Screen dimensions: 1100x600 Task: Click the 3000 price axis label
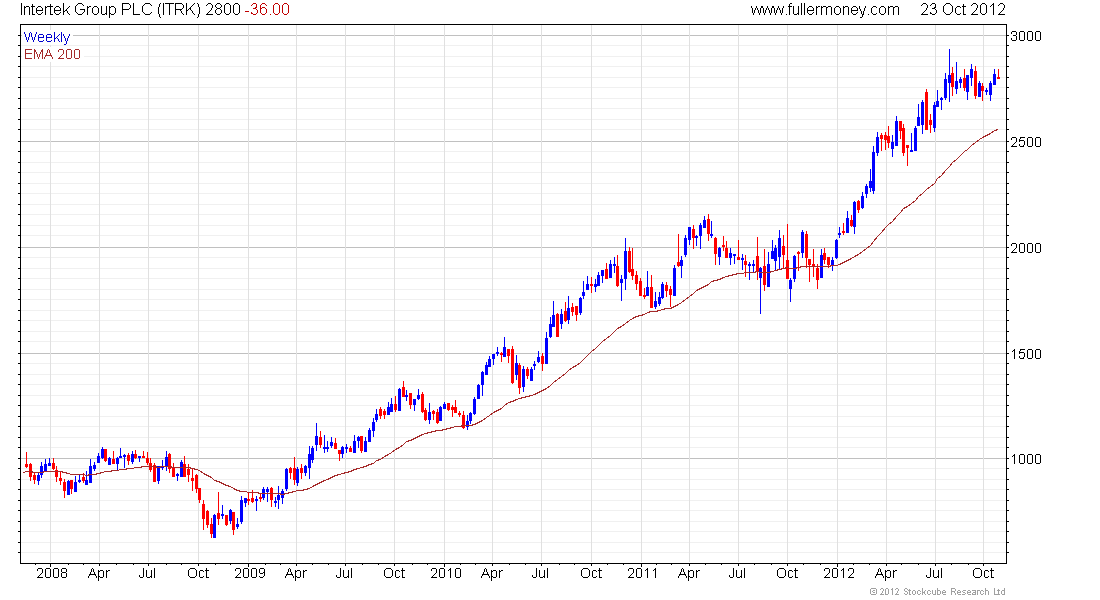point(1026,36)
